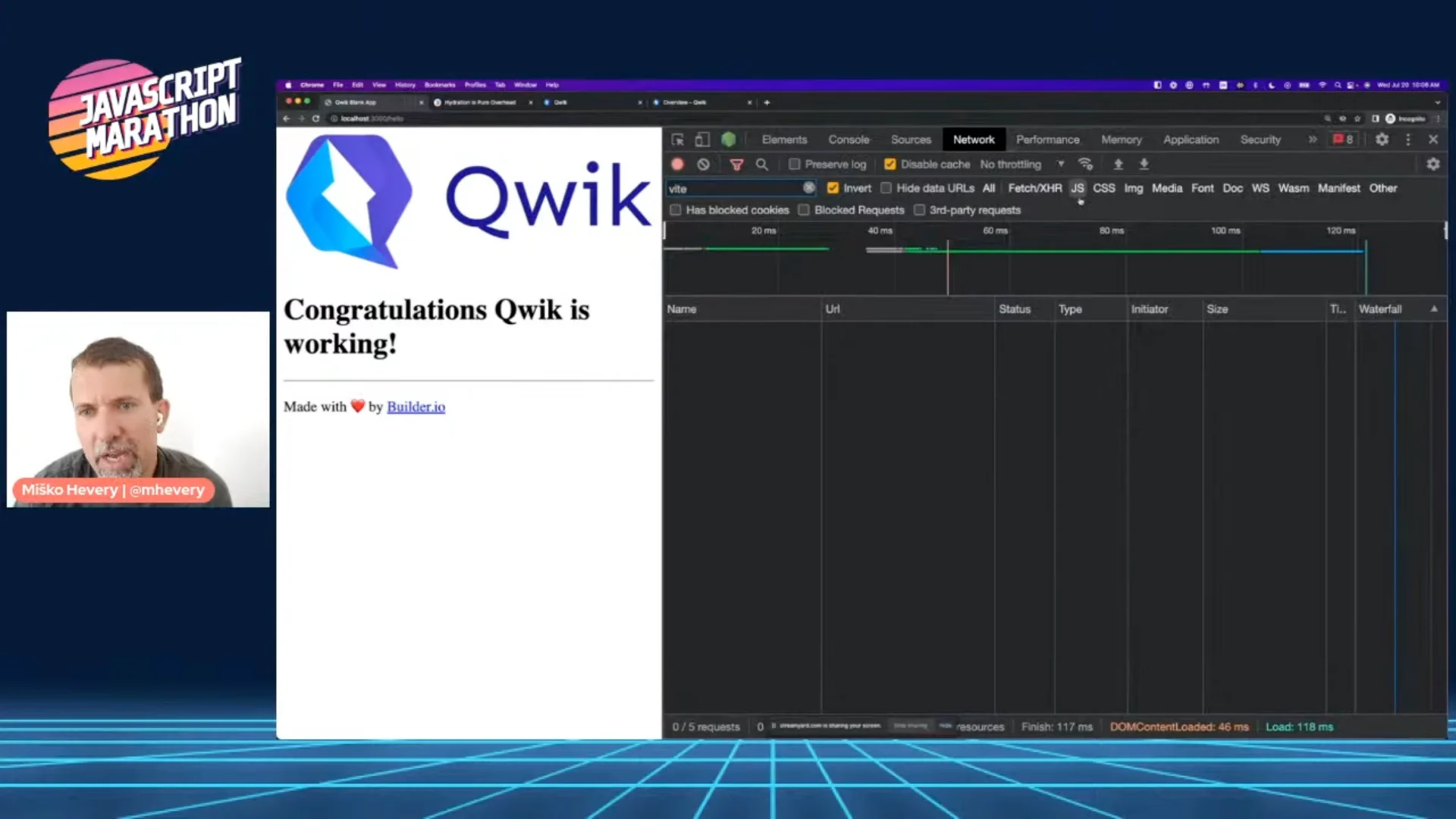Stop recording with the red record icon
The width and height of the screenshot is (1456, 819).
pos(677,164)
